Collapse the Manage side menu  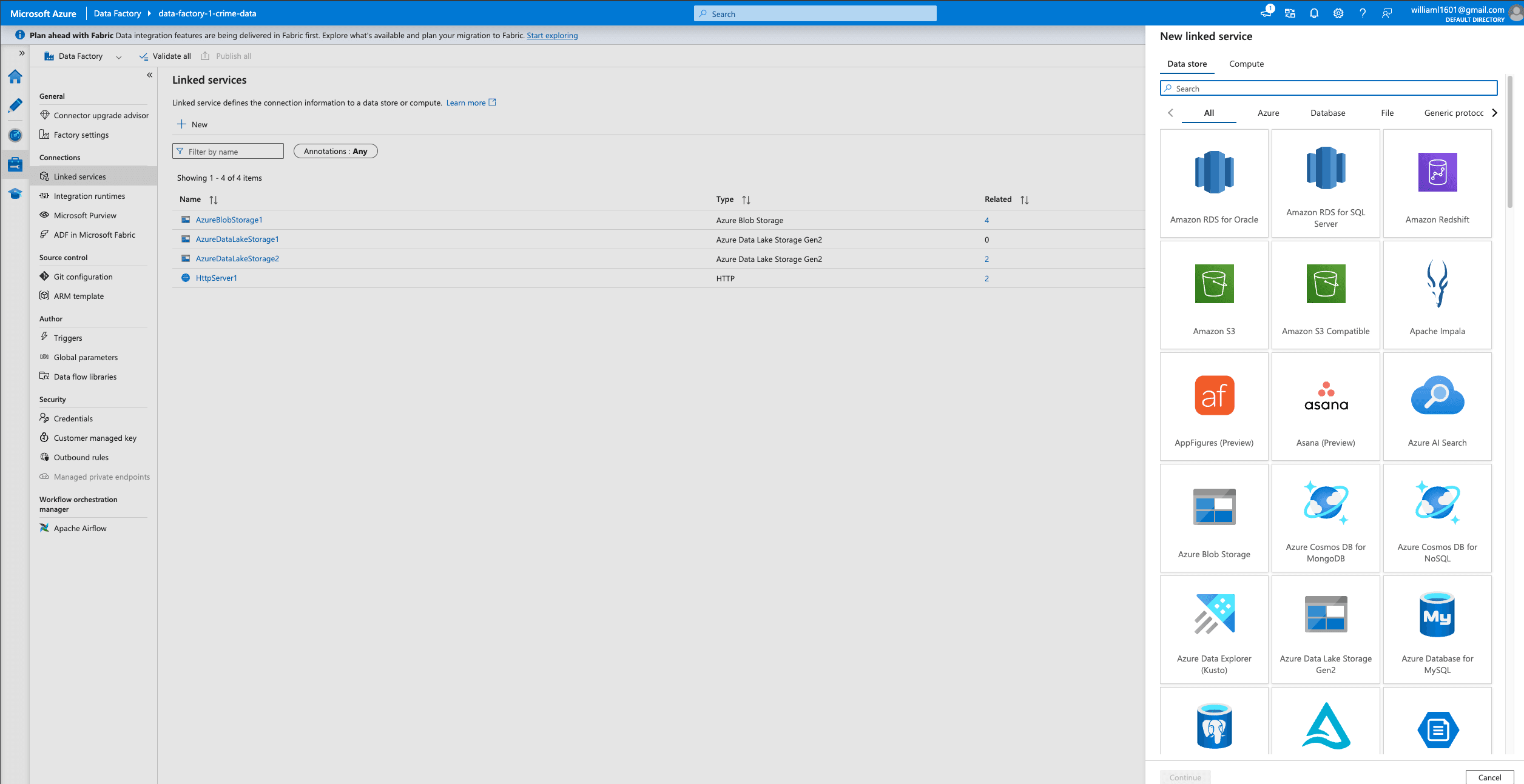pyautogui.click(x=149, y=75)
